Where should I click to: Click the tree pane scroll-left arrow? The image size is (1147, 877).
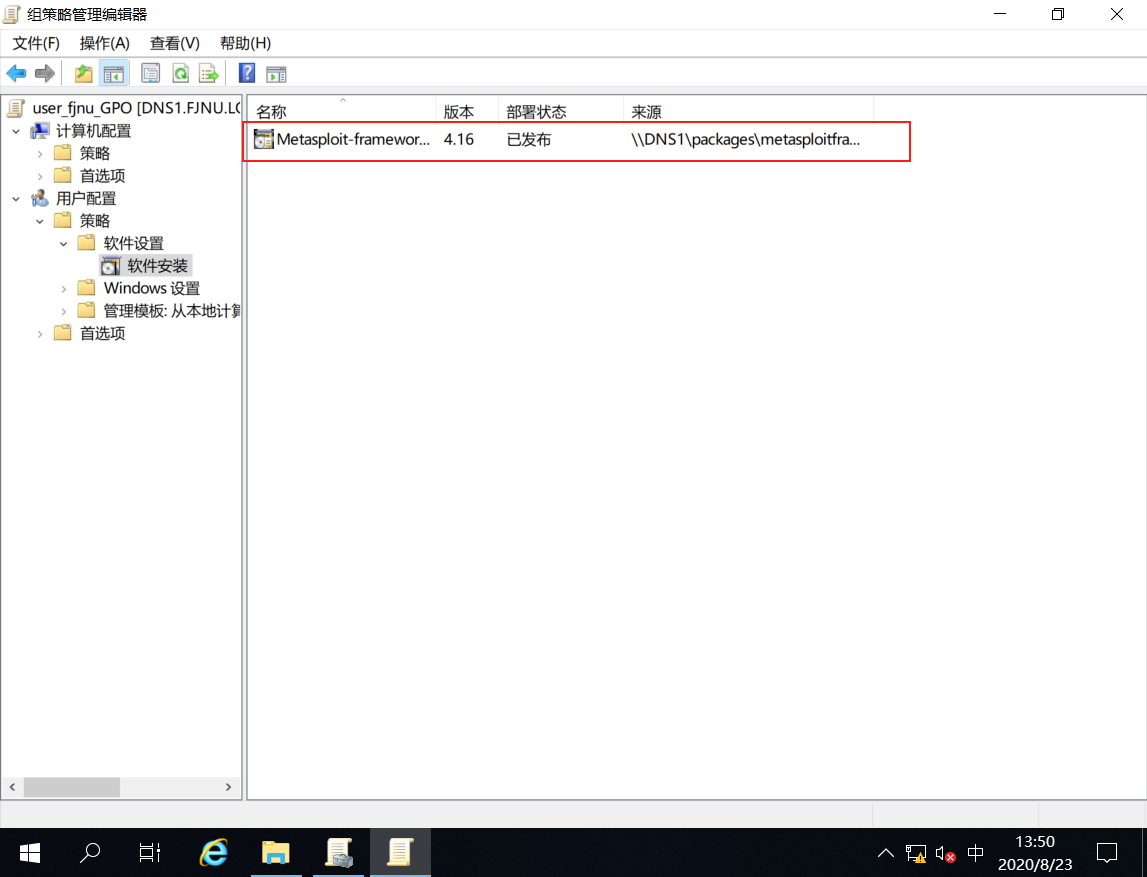12,787
